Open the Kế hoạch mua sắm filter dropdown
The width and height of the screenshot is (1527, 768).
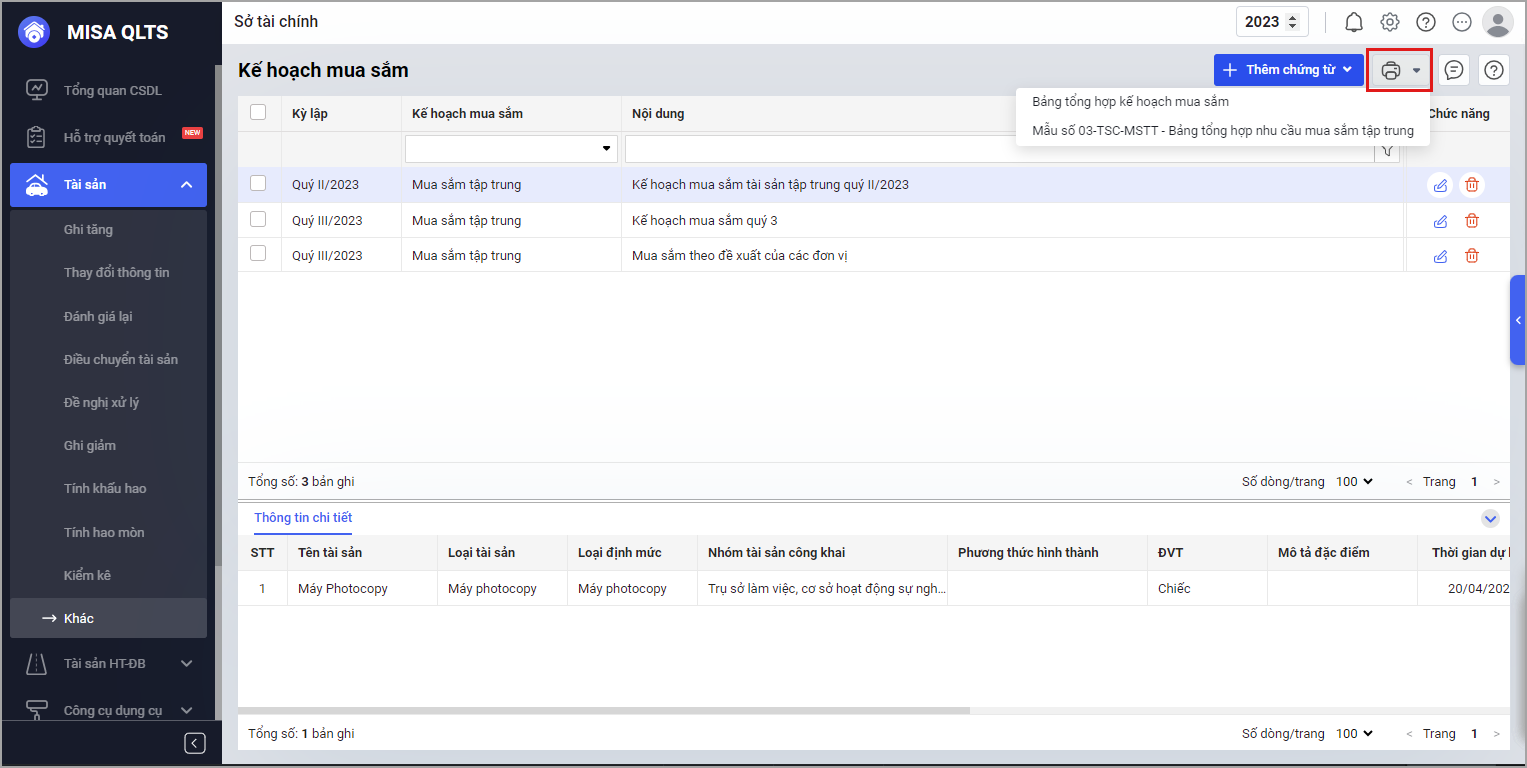click(x=606, y=149)
